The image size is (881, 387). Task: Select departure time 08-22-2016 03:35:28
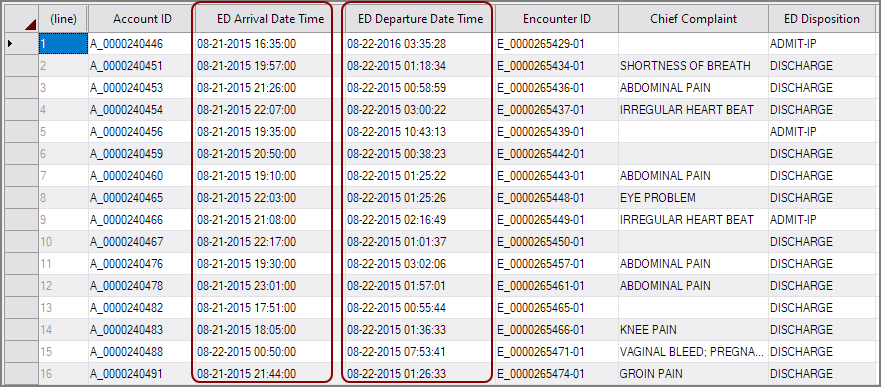coord(420,44)
